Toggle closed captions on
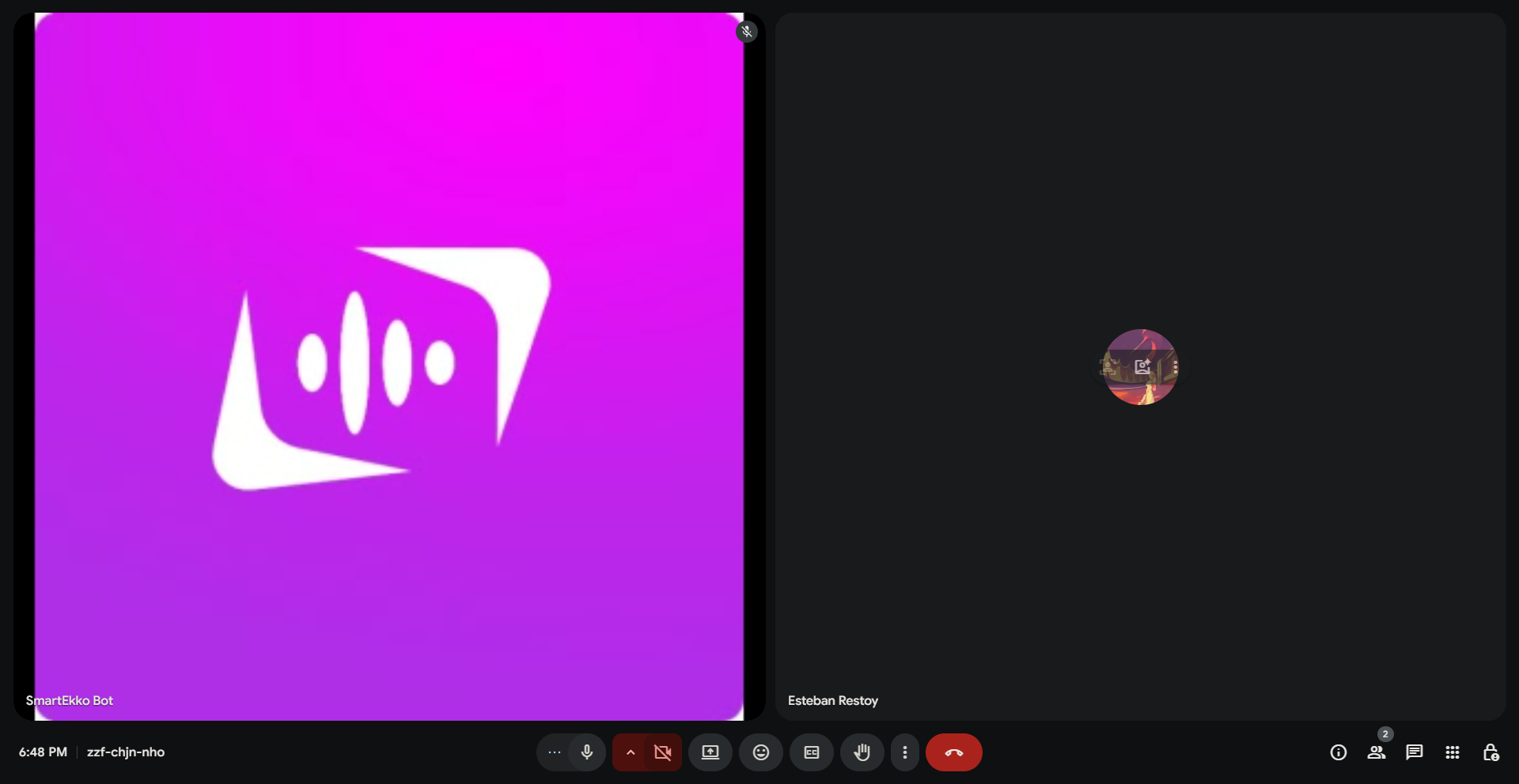1519x784 pixels. [x=811, y=752]
